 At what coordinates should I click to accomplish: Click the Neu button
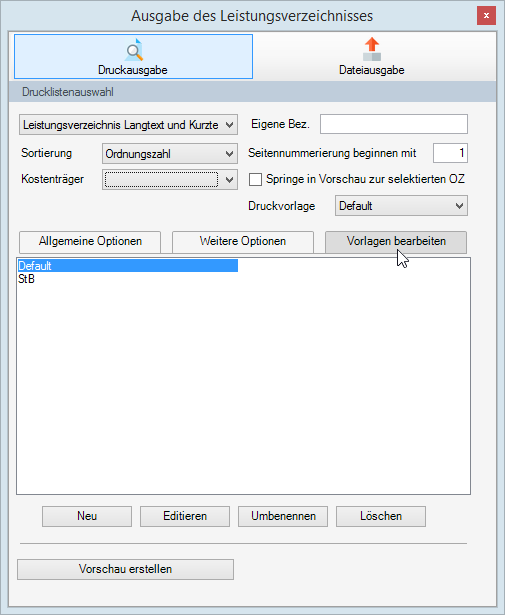coord(87,516)
